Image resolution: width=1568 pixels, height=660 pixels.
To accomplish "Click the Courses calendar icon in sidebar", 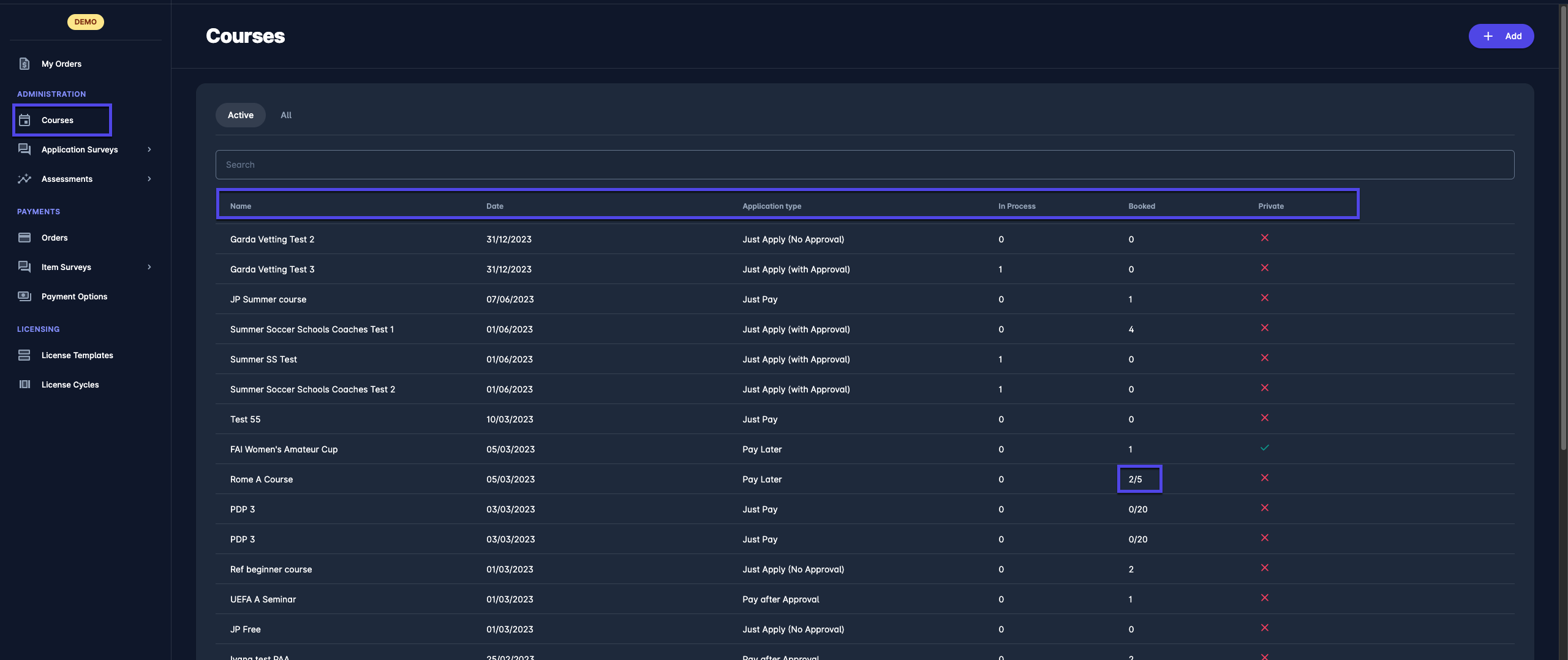I will point(24,120).
